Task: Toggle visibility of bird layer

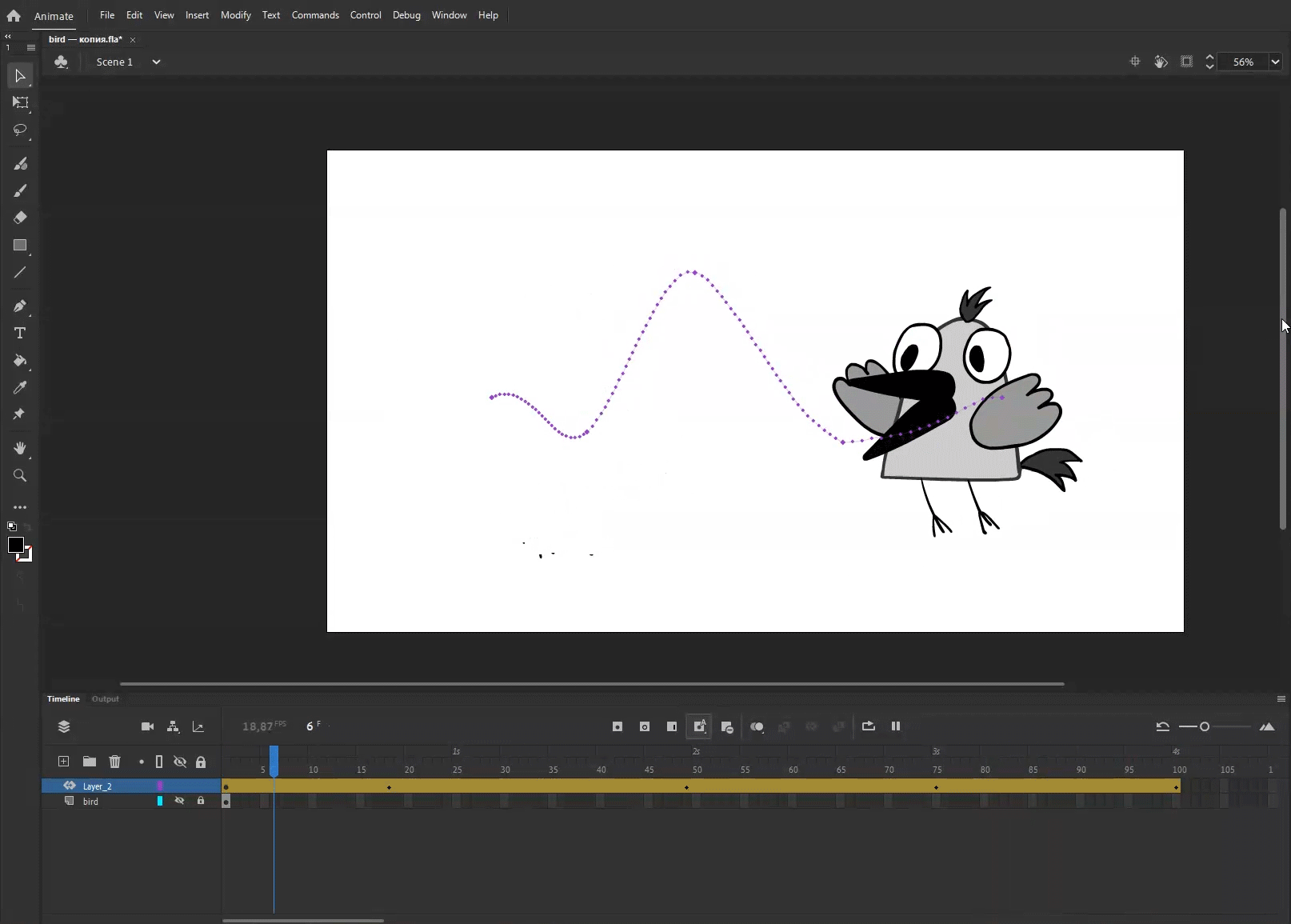Action: (180, 801)
